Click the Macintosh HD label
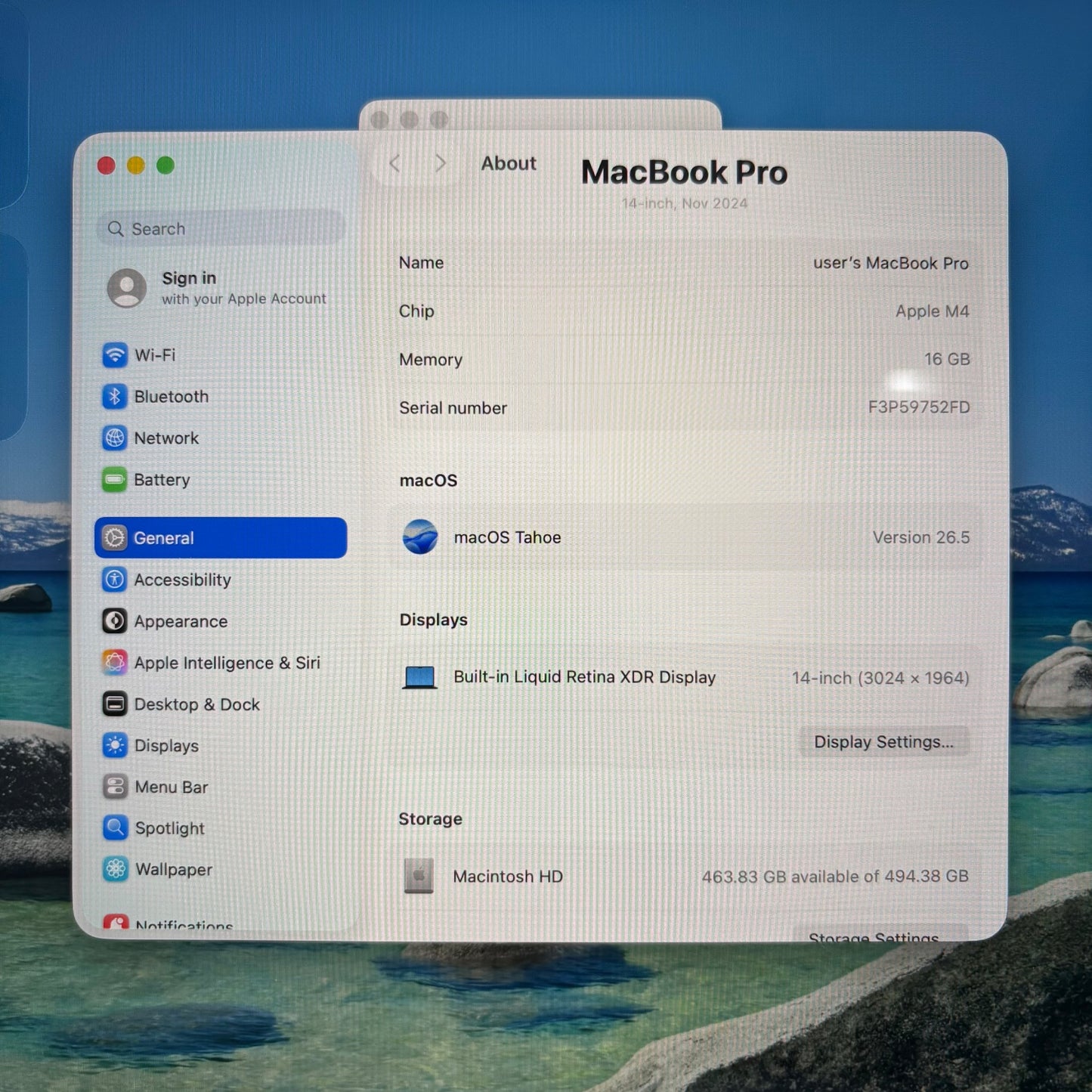Viewport: 1092px width, 1092px height. pos(508,877)
